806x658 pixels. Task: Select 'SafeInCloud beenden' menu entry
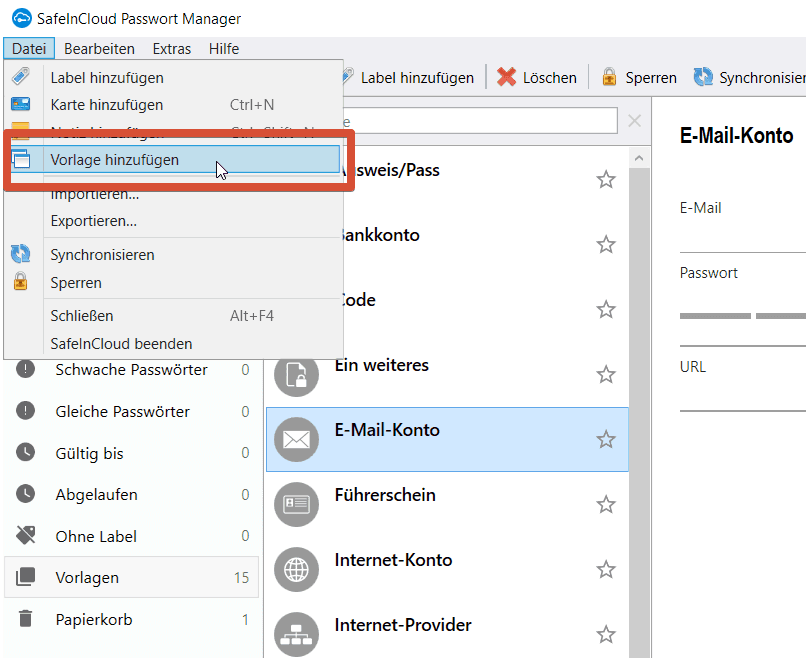coord(175,343)
